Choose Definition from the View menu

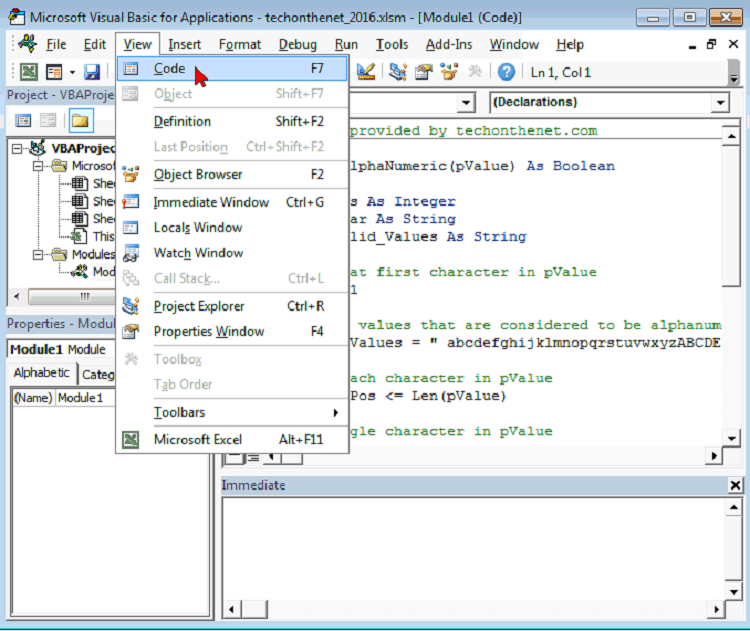[232, 122]
